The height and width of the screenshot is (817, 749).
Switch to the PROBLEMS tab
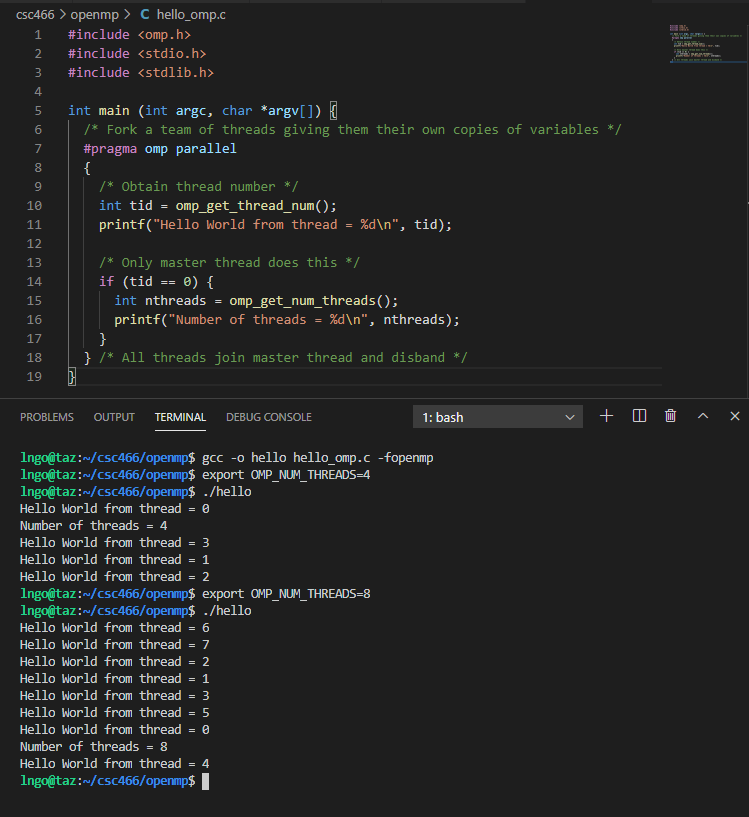[46, 417]
